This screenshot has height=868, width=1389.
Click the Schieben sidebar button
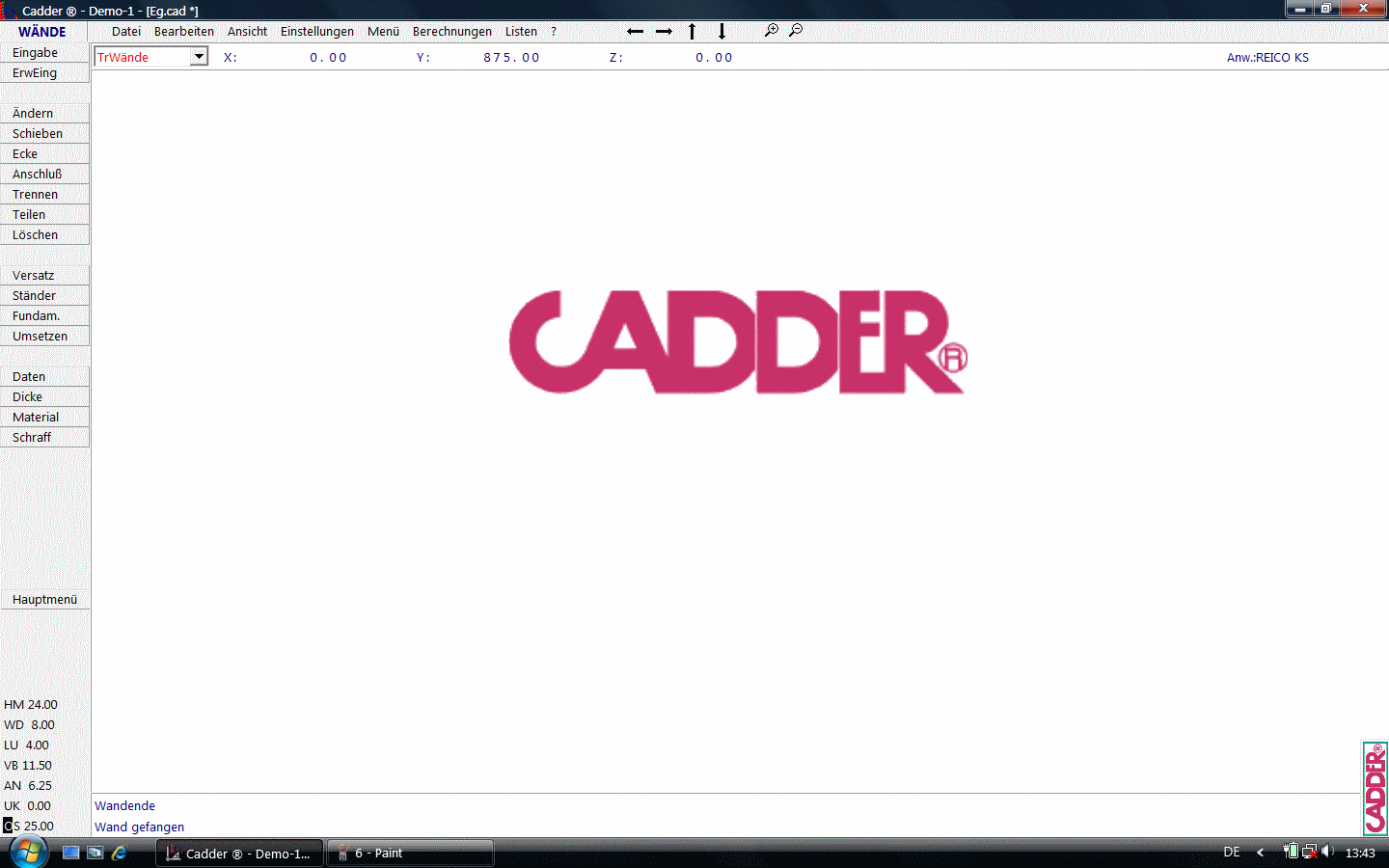[45, 134]
